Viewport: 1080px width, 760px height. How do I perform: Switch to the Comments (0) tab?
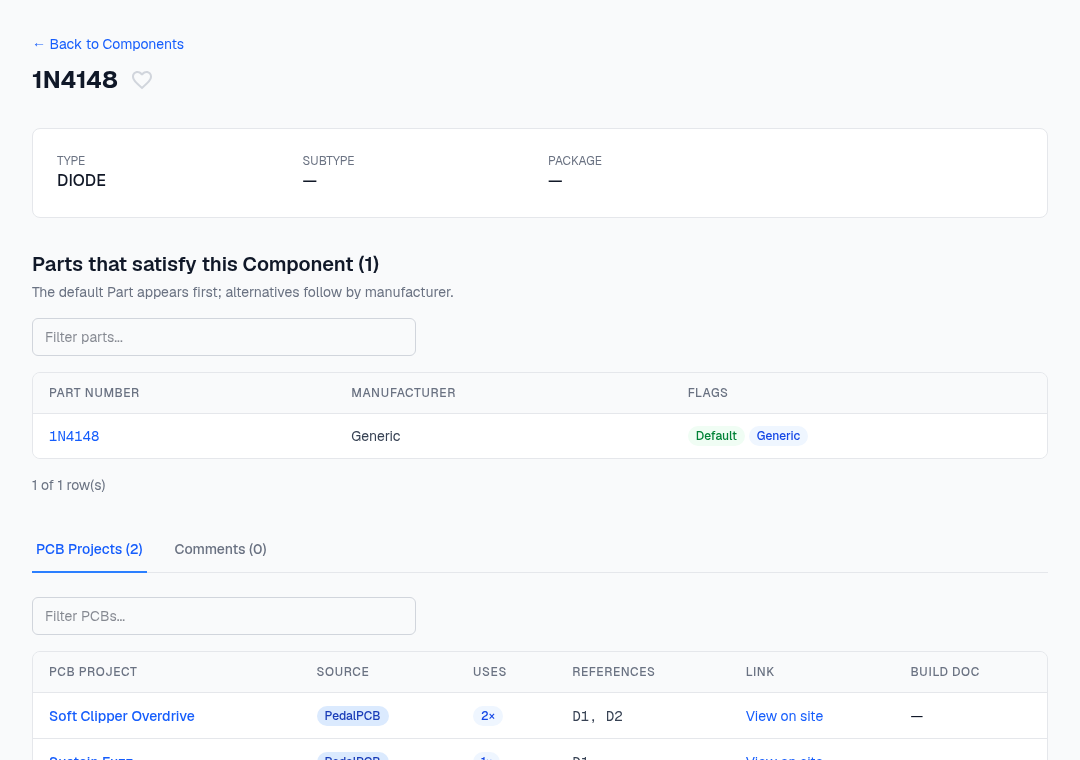click(220, 549)
